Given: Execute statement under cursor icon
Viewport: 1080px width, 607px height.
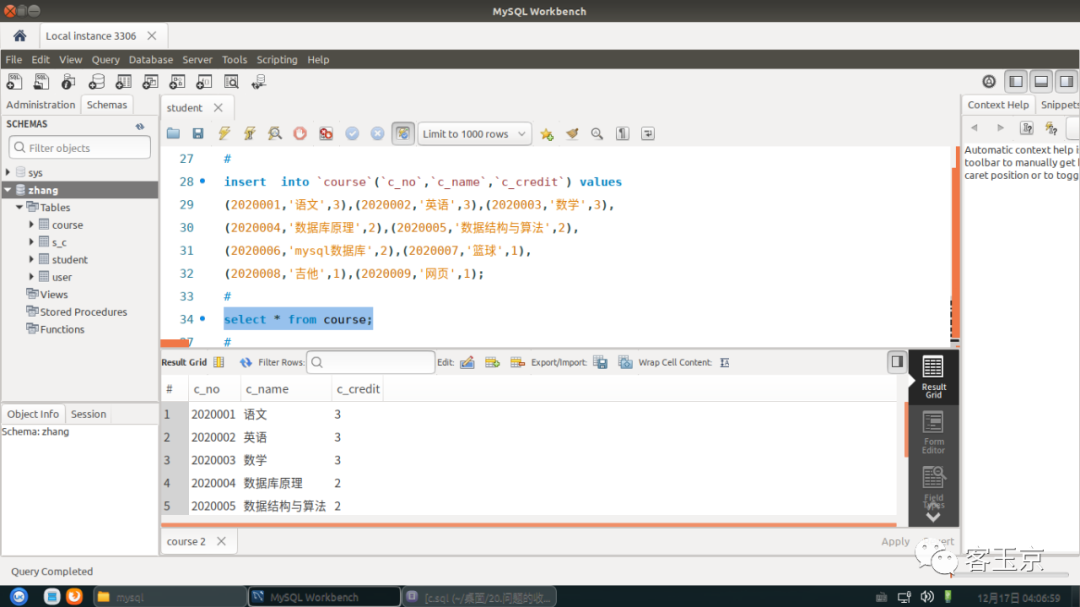Looking at the screenshot, I should pyautogui.click(x=249, y=134).
